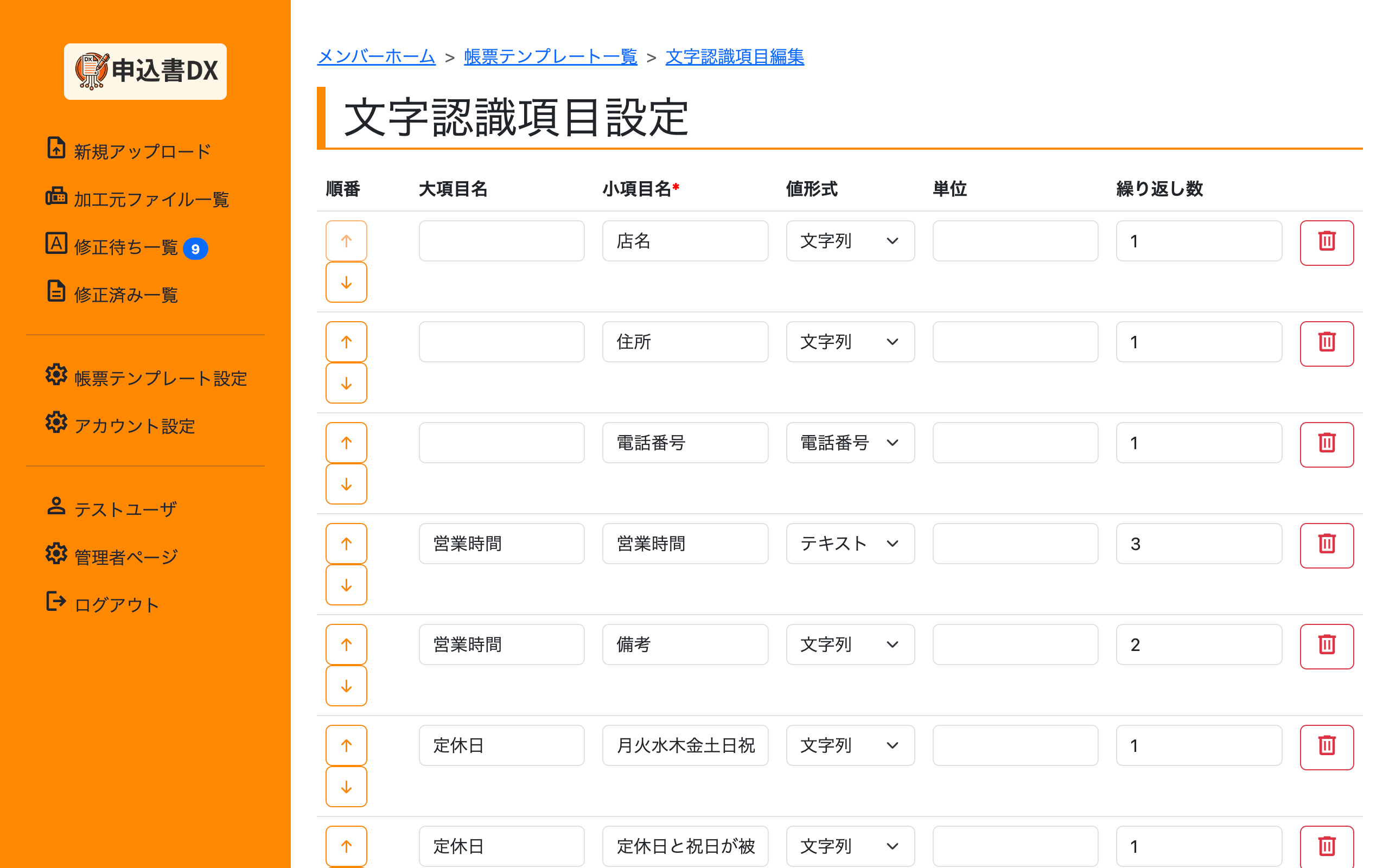
Task: Move the 営業時間 / 営業時間 row down
Action: (x=346, y=585)
